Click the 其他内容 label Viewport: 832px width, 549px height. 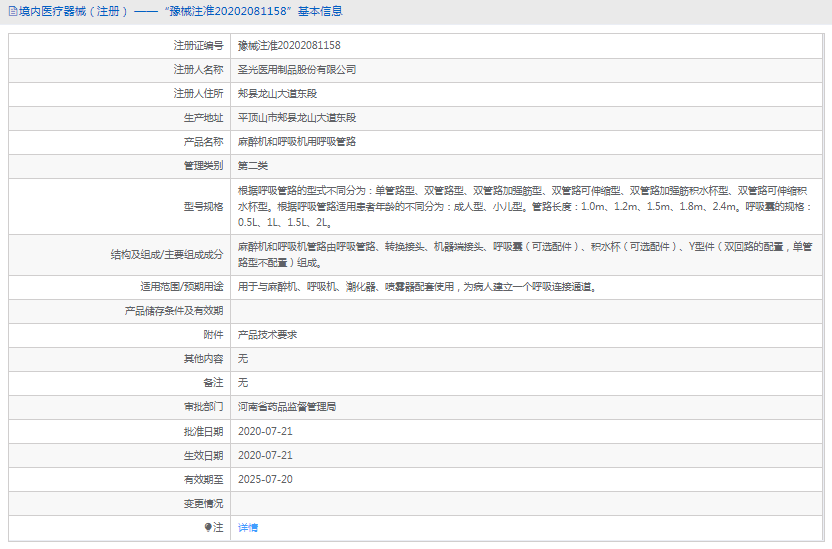[x=204, y=359]
